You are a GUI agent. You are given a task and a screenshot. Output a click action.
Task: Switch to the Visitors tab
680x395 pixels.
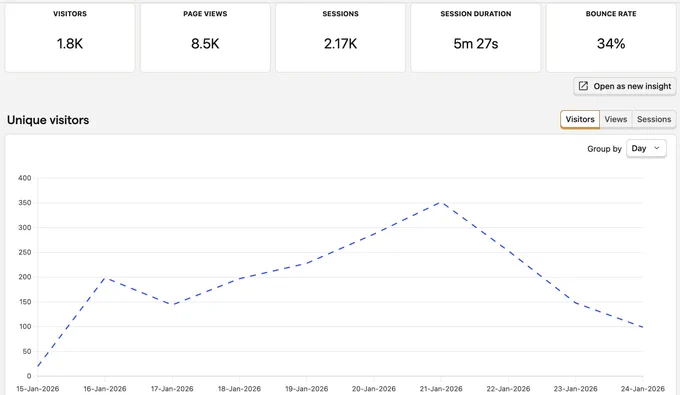580,119
